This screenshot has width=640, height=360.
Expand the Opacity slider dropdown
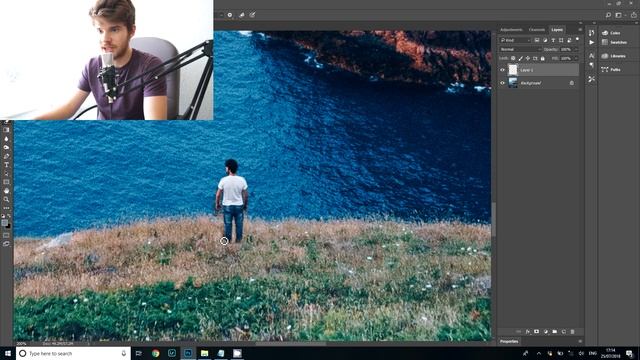[x=576, y=49]
